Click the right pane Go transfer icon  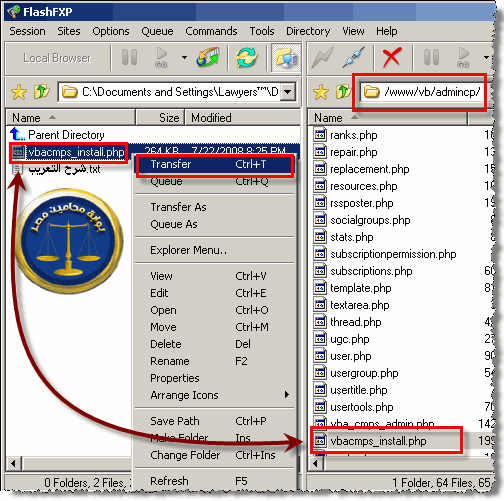pos(463,58)
